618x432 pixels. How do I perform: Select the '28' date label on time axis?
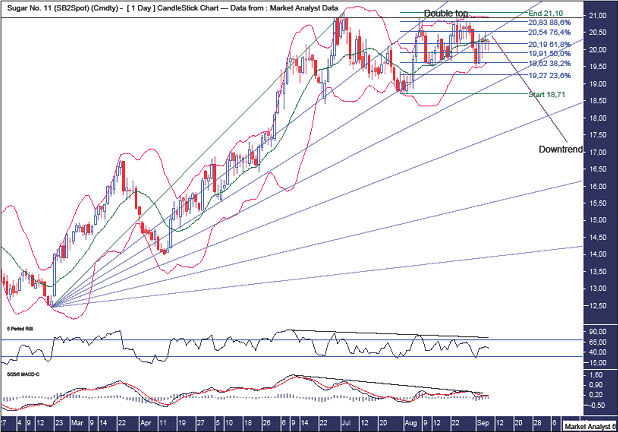click(x=538, y=423)
